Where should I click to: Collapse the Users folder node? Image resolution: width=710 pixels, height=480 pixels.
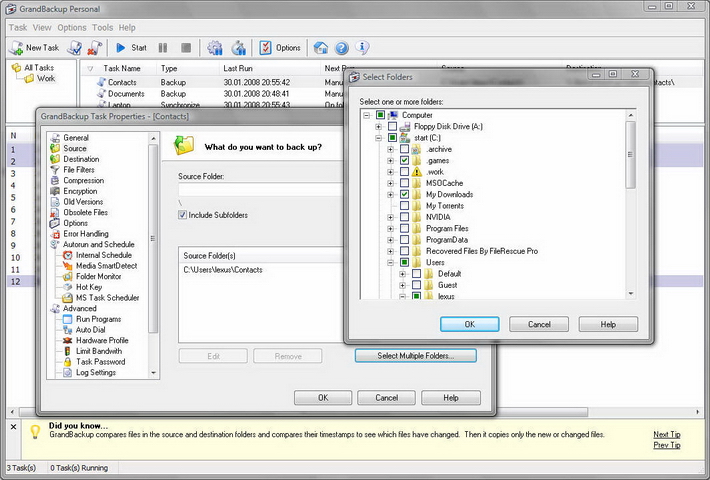pos(390,262)
